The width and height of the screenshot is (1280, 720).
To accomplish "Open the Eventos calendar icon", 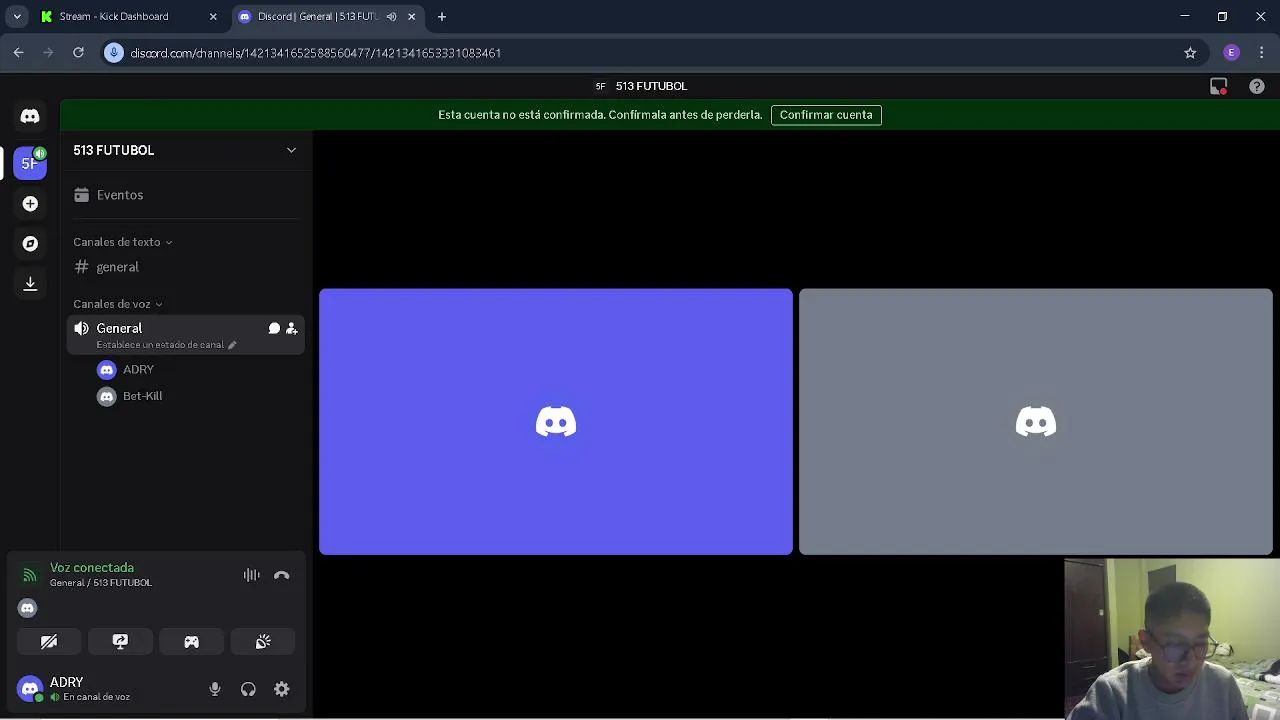I will click(x=81, y=195).
